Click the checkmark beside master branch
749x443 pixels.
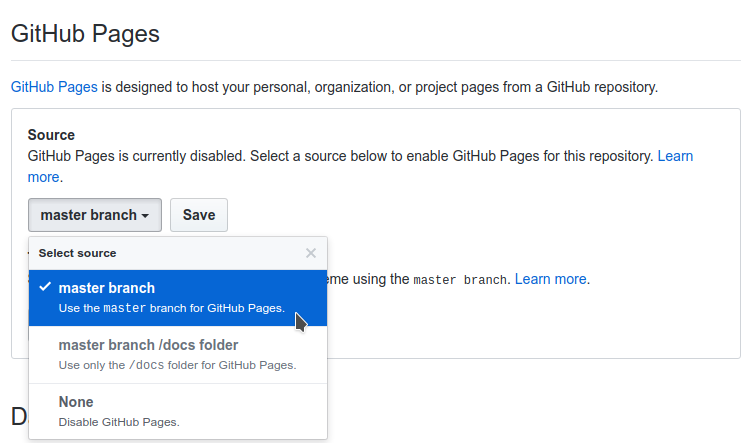click(x=45, y=287)
